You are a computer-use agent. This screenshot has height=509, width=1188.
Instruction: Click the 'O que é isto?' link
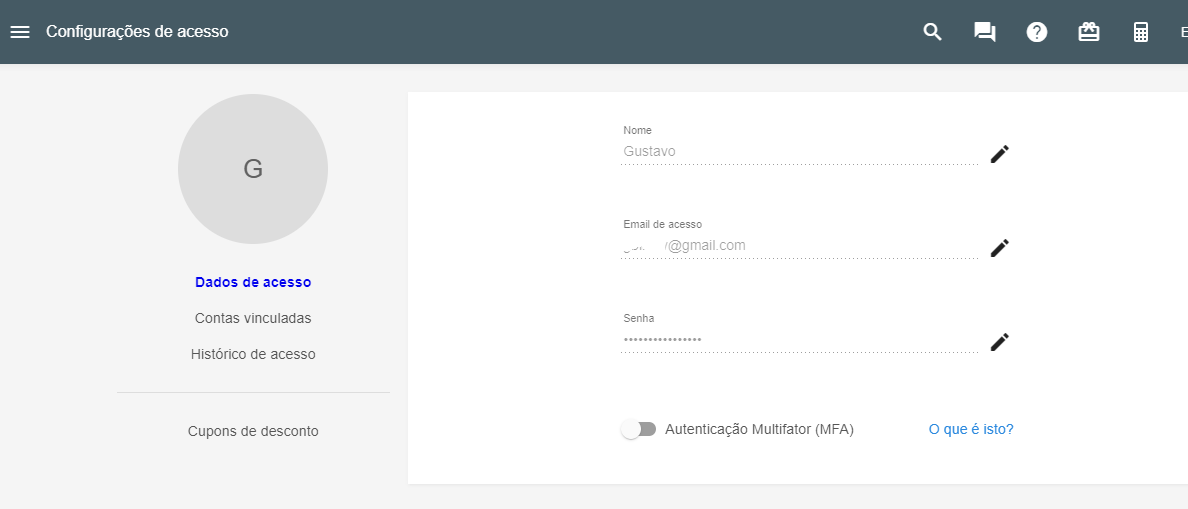point(971,429)
